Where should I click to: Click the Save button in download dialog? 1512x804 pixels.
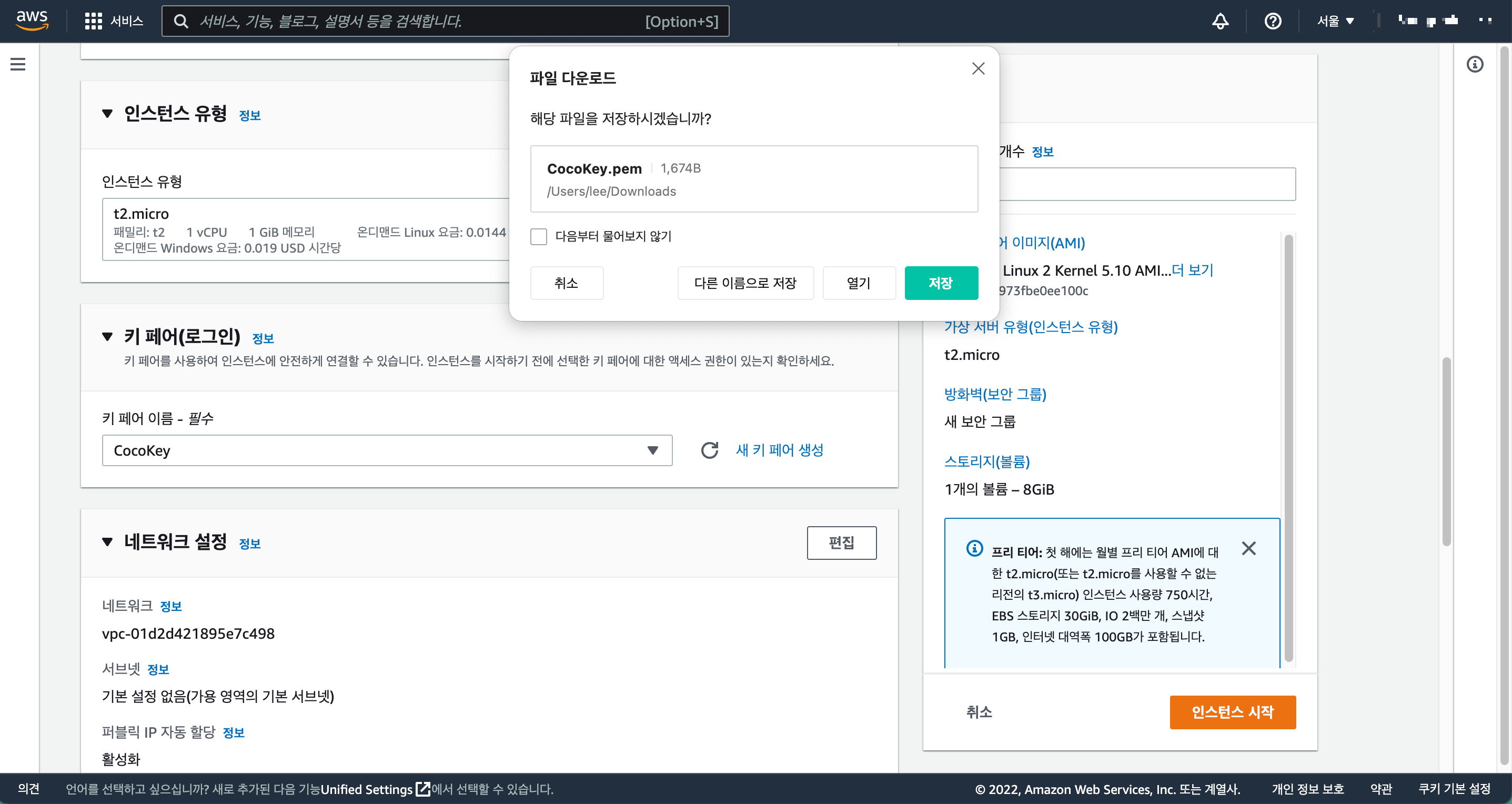point(940,283)
